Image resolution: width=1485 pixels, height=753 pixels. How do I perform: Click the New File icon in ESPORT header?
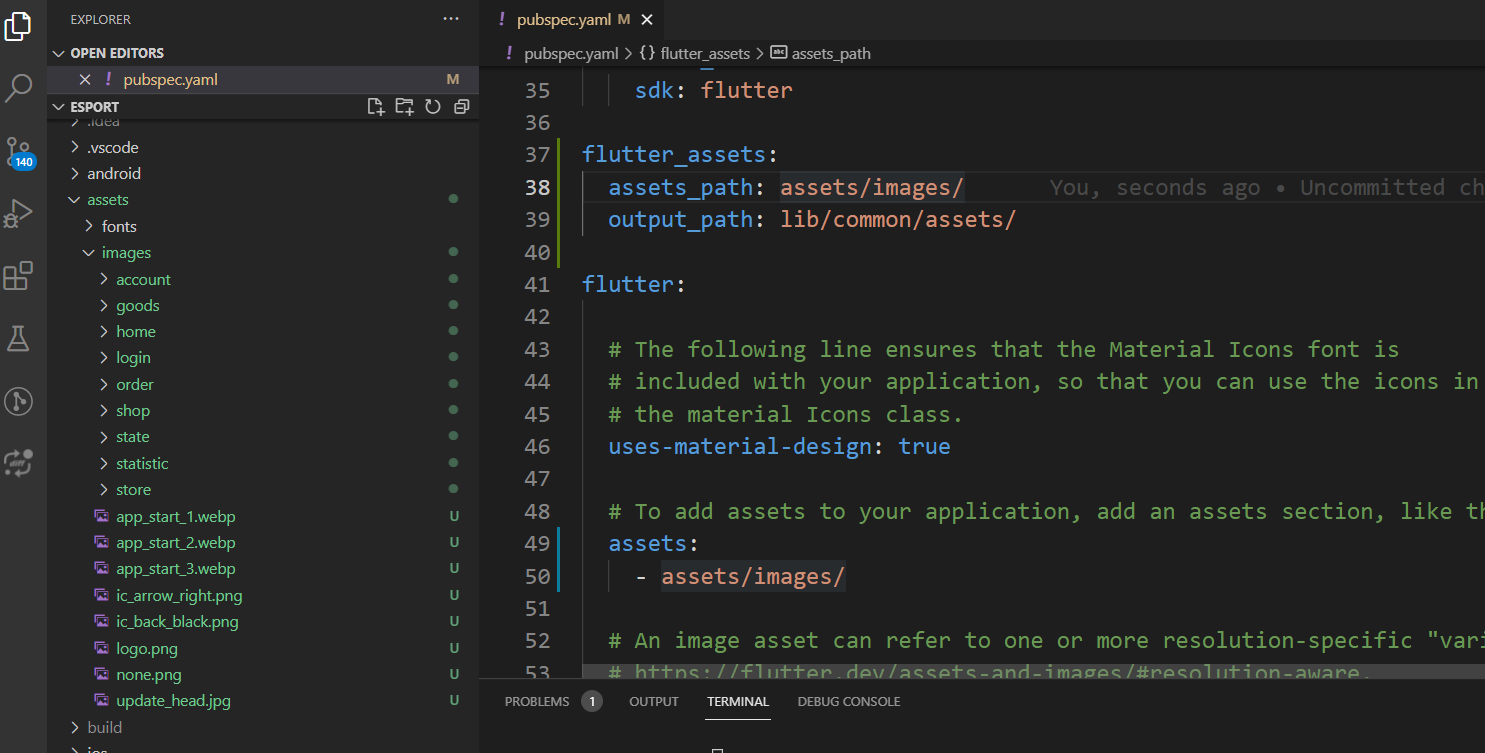376,107
